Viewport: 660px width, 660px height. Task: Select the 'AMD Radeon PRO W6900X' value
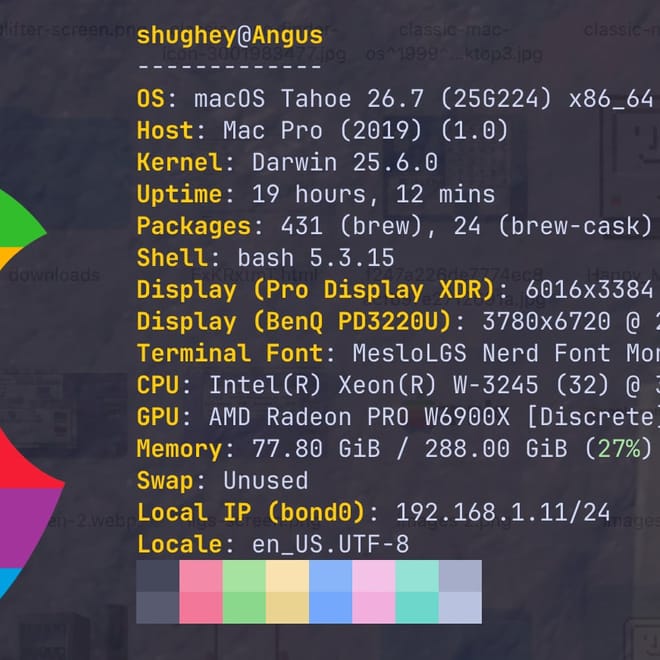point(359,418)
